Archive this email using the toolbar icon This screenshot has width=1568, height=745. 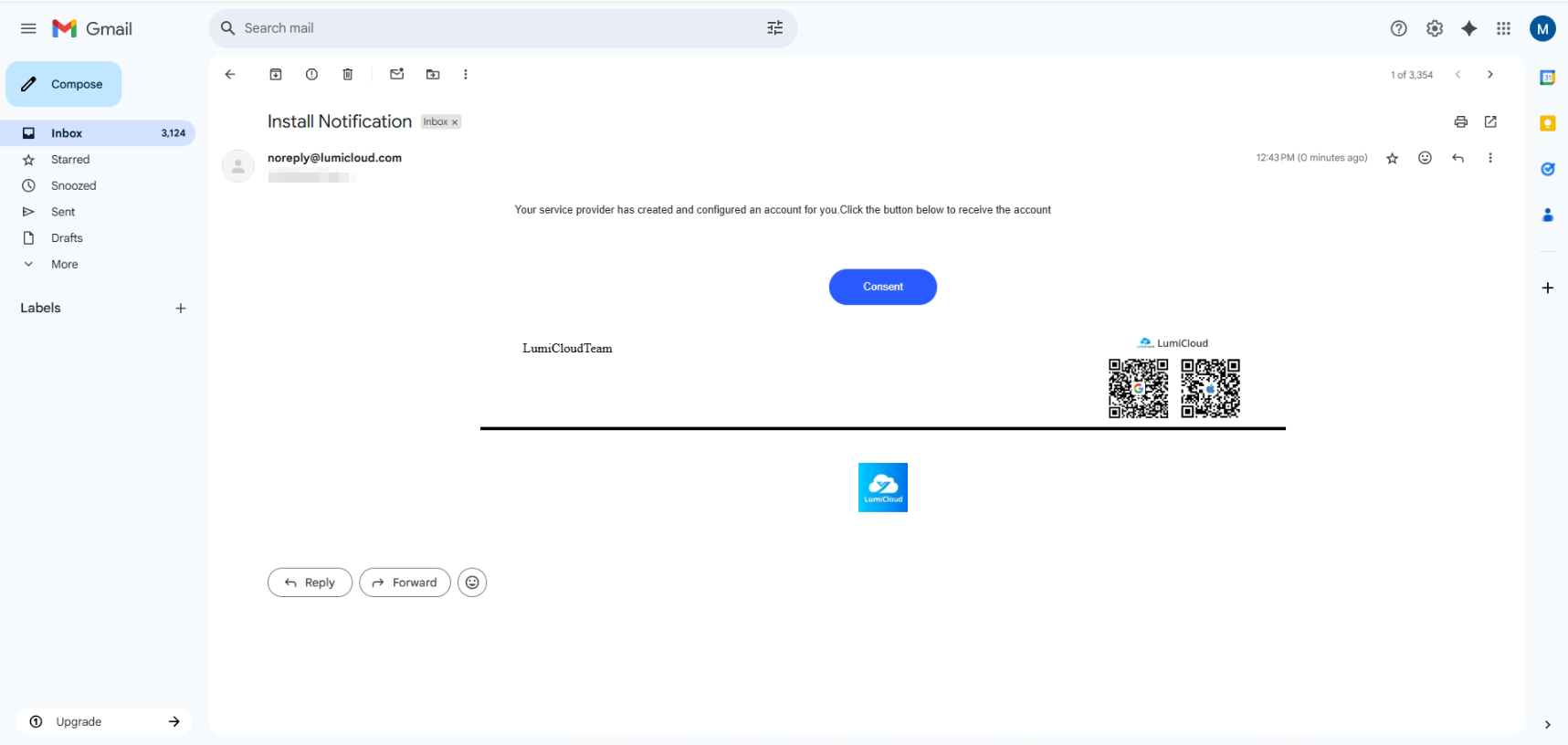[276, 75]
